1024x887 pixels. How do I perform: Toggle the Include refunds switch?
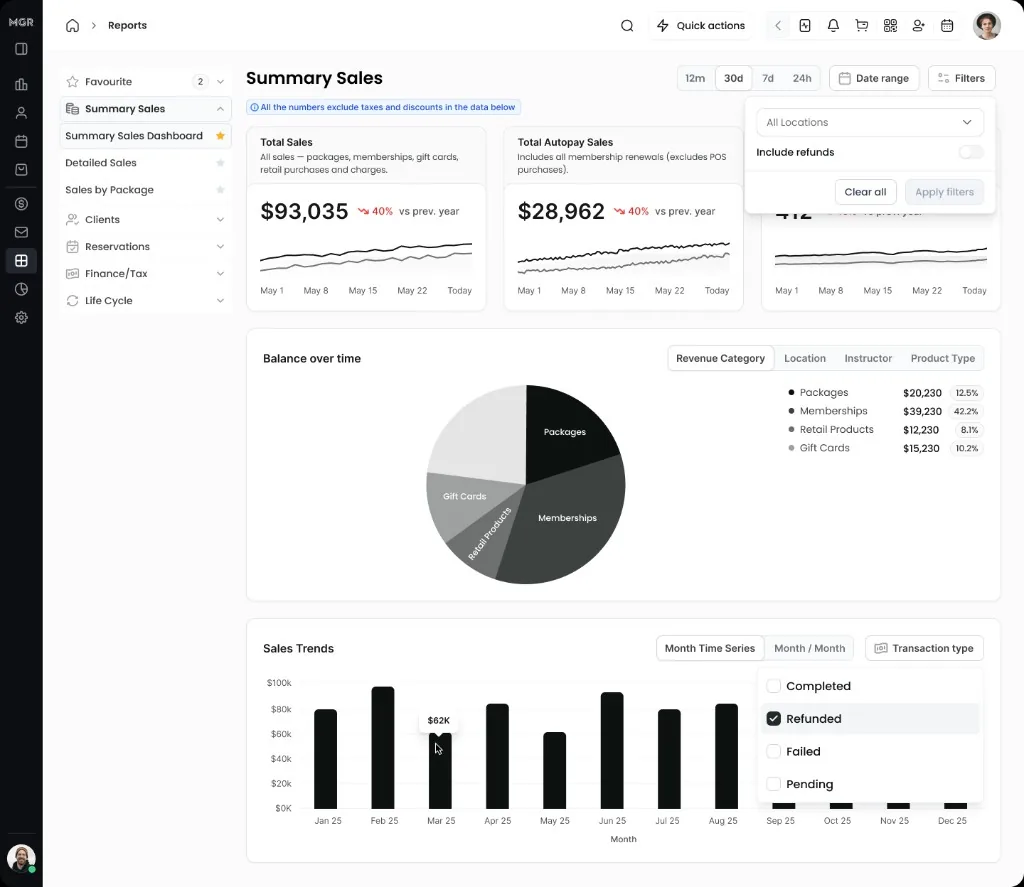pos(970,152)
